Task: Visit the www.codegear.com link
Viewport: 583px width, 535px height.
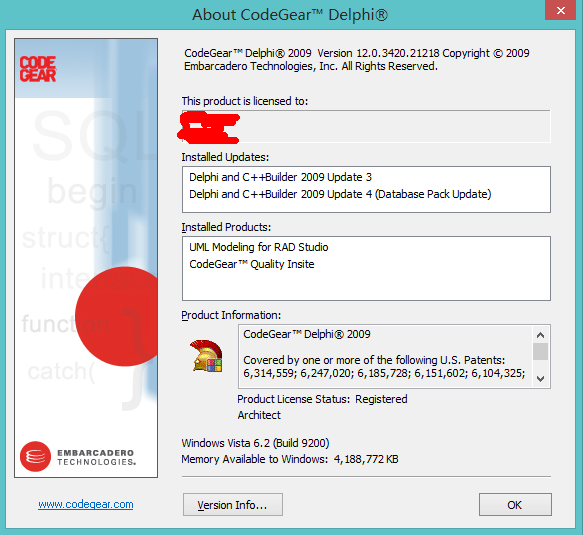Action: click(86, 504)
